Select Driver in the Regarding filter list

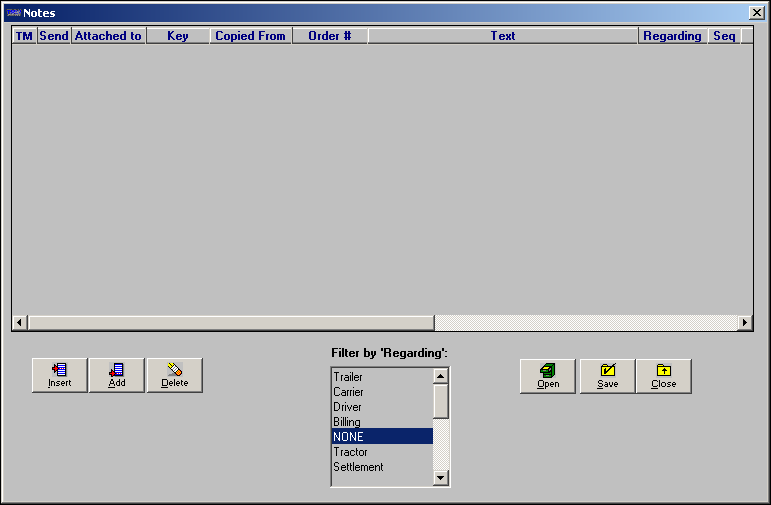point(382,407)
